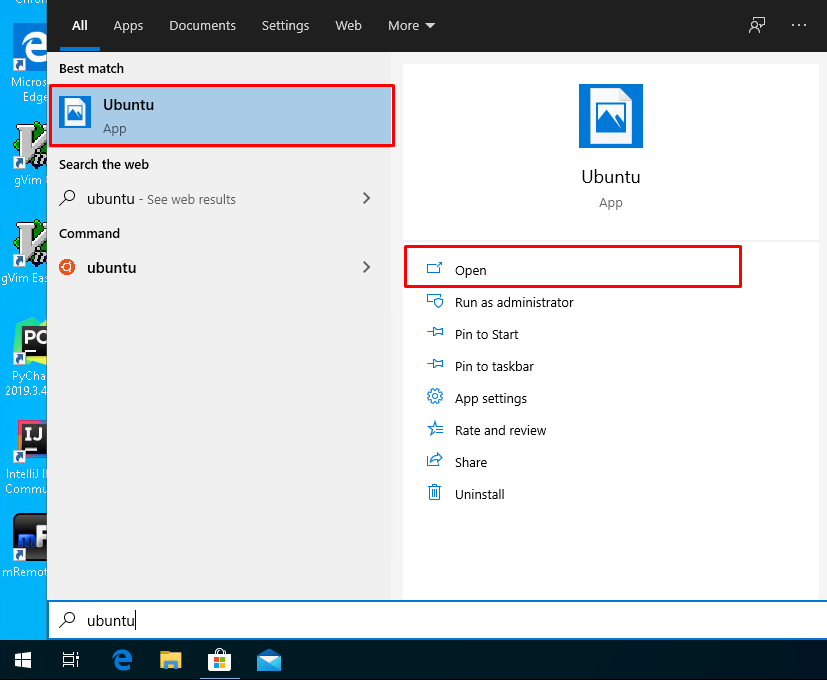Switch to the Documents tab

point(202,25)
